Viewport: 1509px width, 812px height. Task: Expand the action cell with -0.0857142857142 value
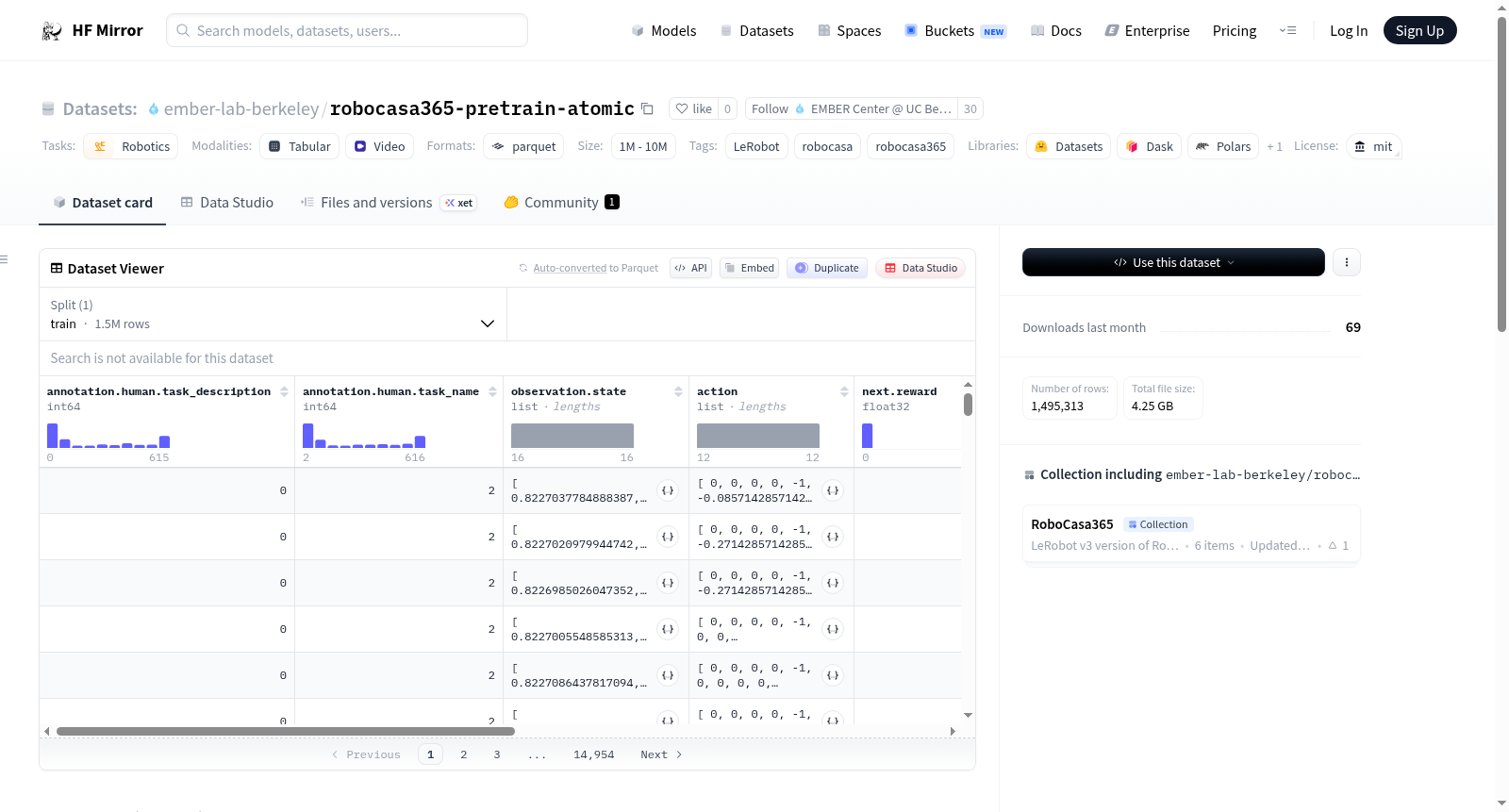pos(833,490)
